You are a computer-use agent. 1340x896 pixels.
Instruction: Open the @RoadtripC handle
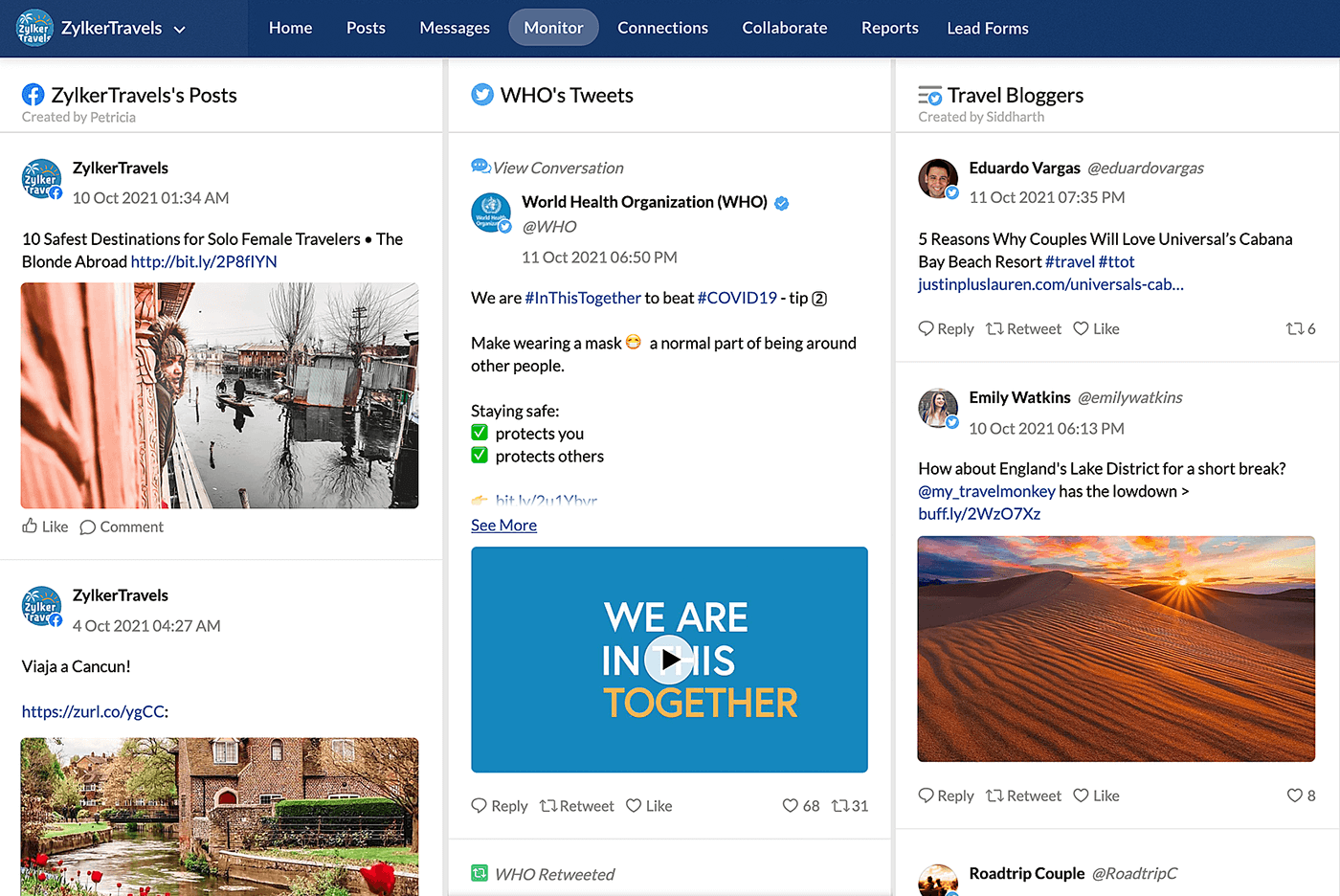pos(1134,873)
